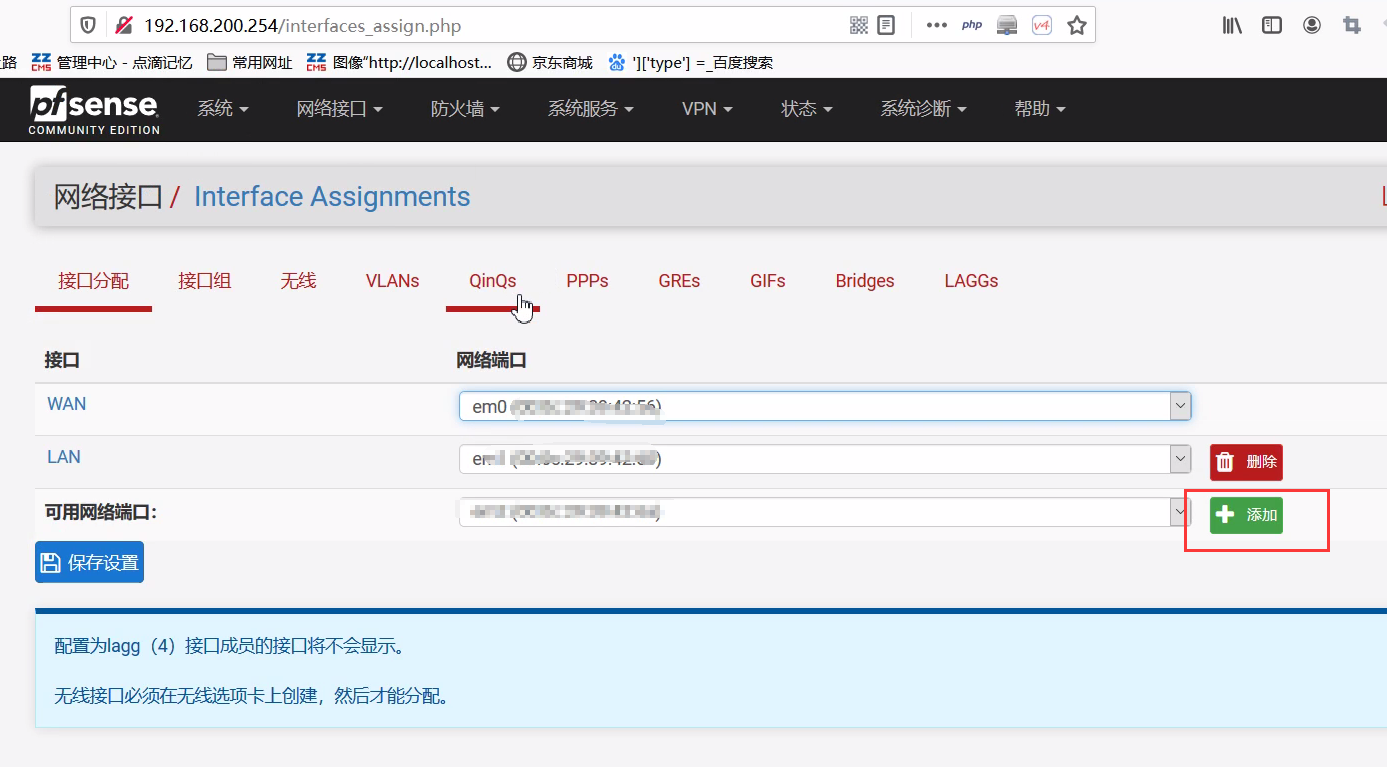This screenshot has width=1387, height=767.
Task: Click the 无线接口必须在无线选项卡上创建 notice text
Action: pyautogui.click(x=253, y=695)
